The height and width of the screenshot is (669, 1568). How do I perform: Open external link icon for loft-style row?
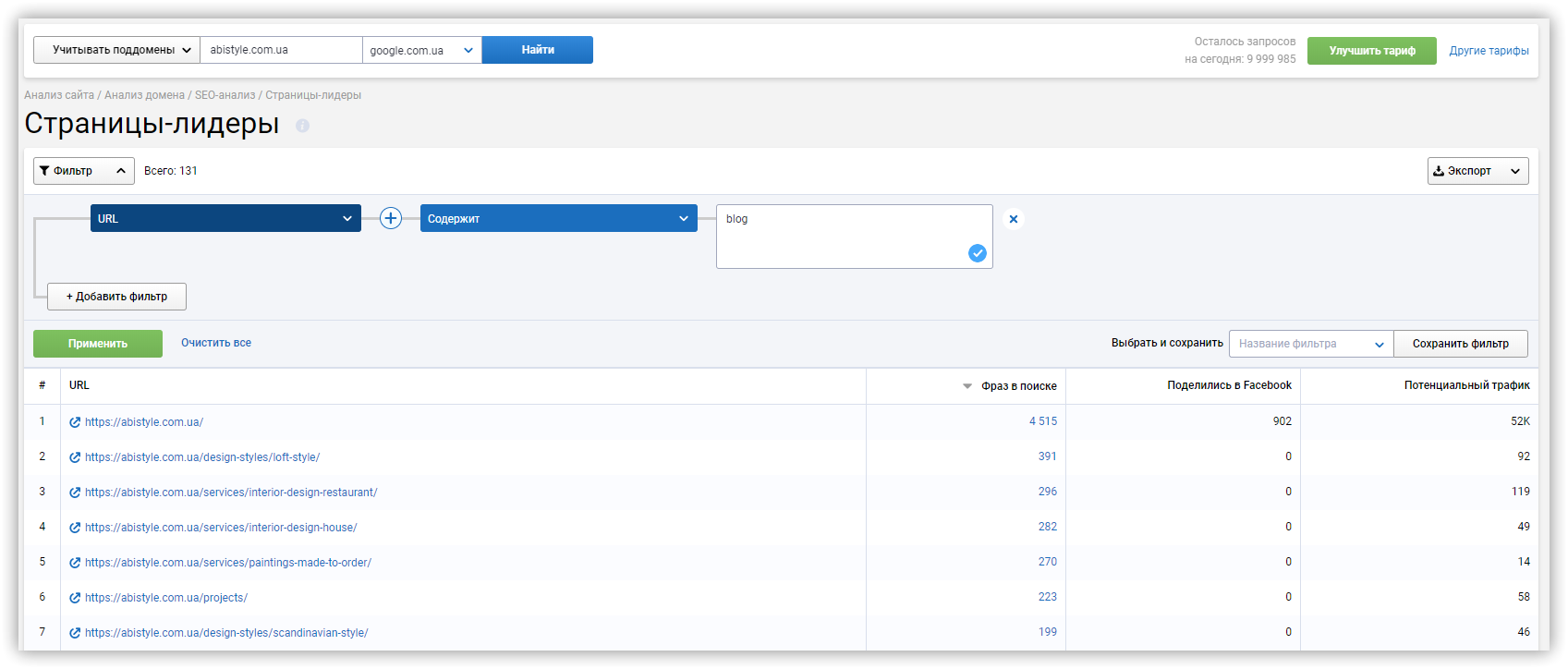point(75,457)
